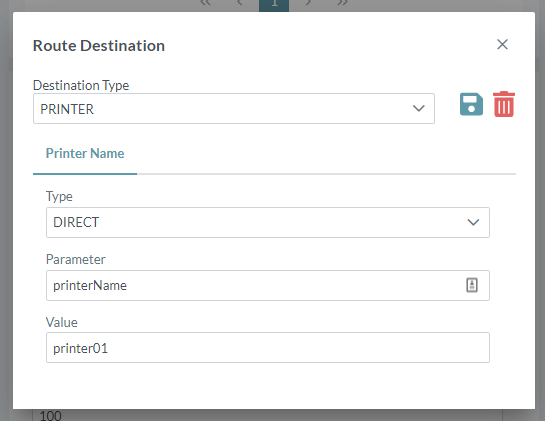The height and width of the screenshot is (421, 545).
Task: Click the chevron arrow beside DIRECT
Action: [473, 222]
